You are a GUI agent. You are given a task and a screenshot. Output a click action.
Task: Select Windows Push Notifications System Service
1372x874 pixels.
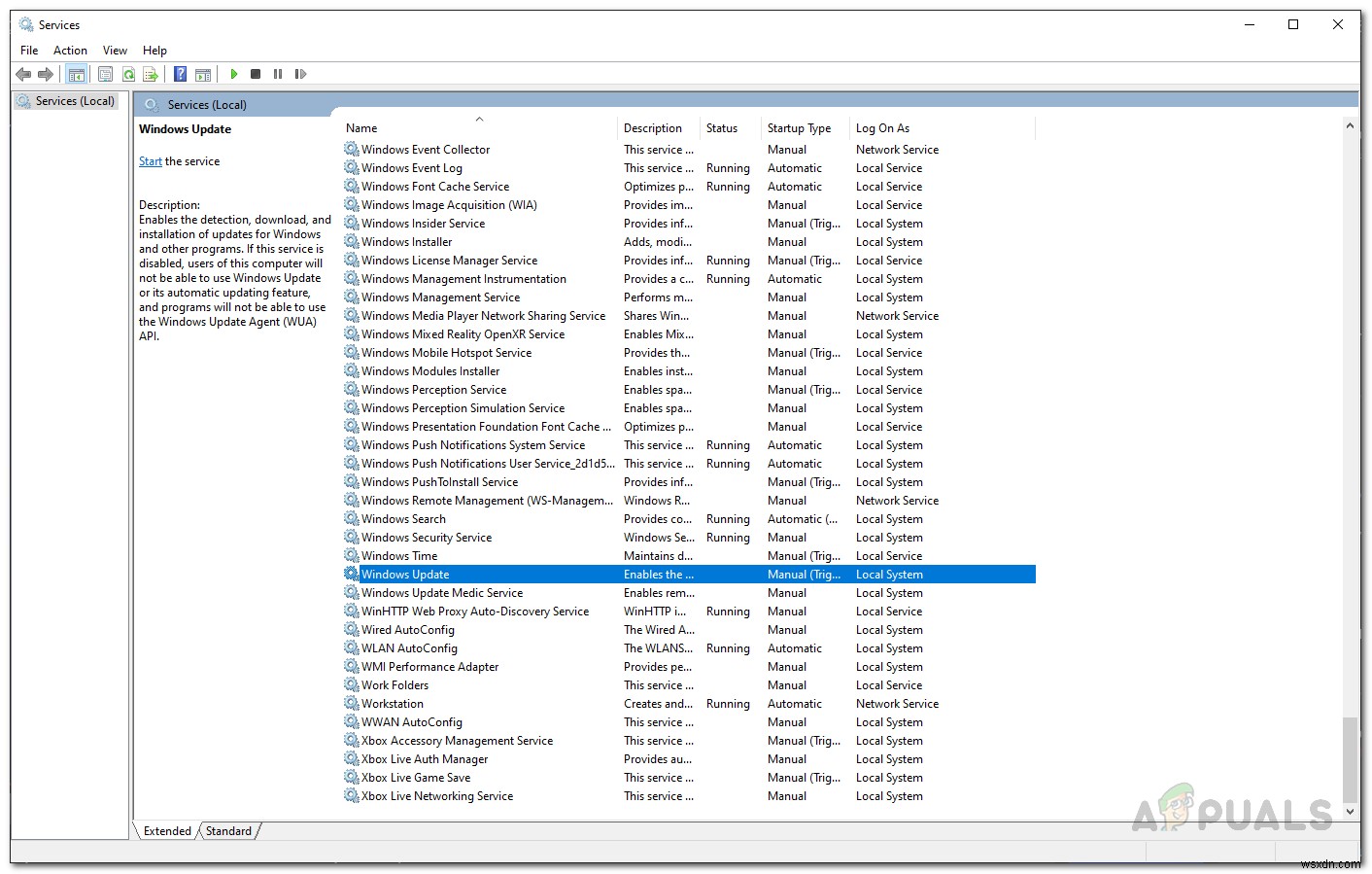[x=689, y=444]
